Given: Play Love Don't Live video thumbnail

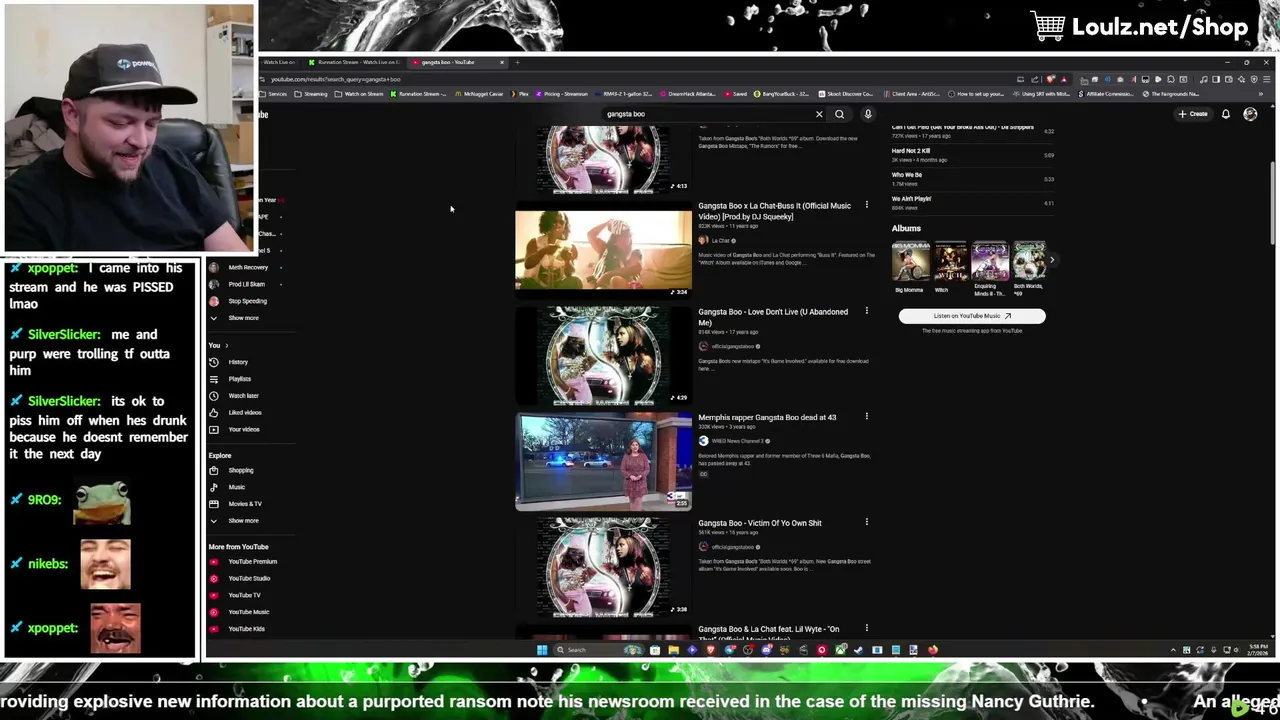Looking at the screenshot, I should (x=603, y=355).
